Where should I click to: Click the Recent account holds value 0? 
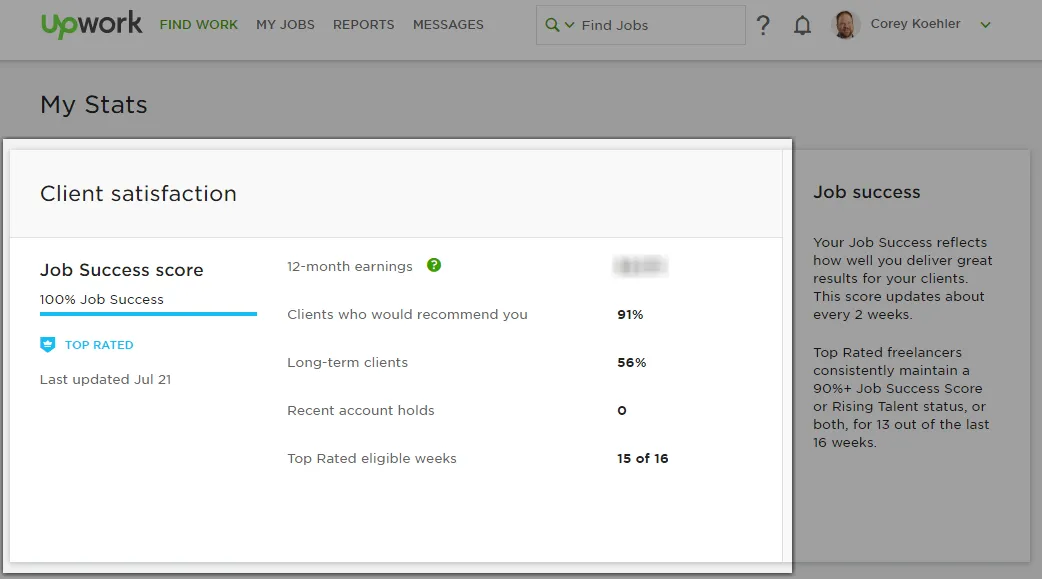622,411
